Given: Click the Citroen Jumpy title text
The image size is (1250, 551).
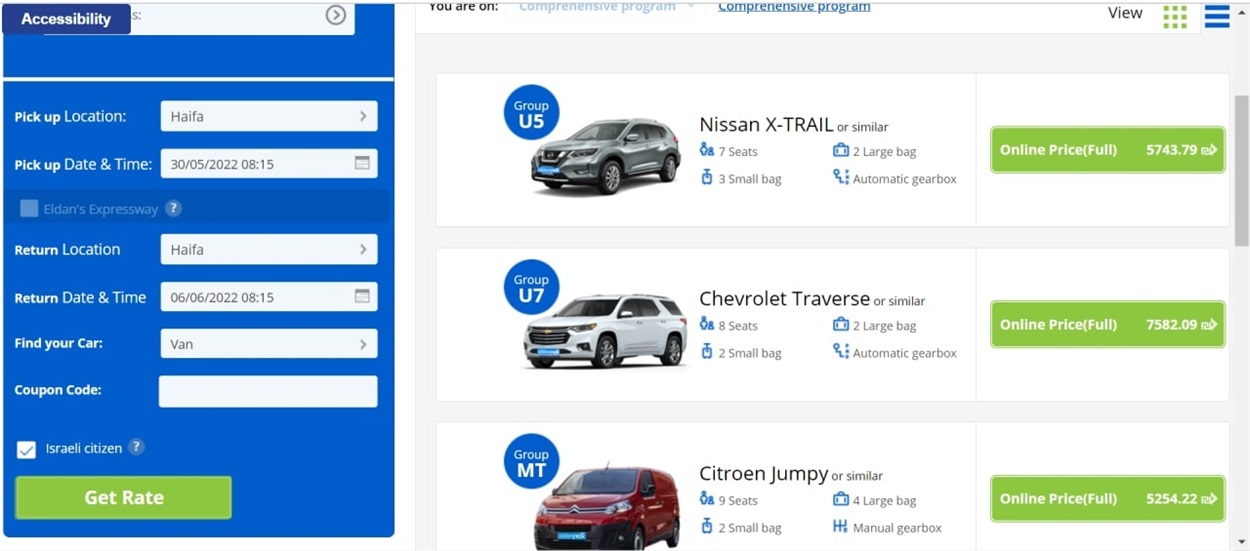Looking at the screenshot, I should 764,473.
